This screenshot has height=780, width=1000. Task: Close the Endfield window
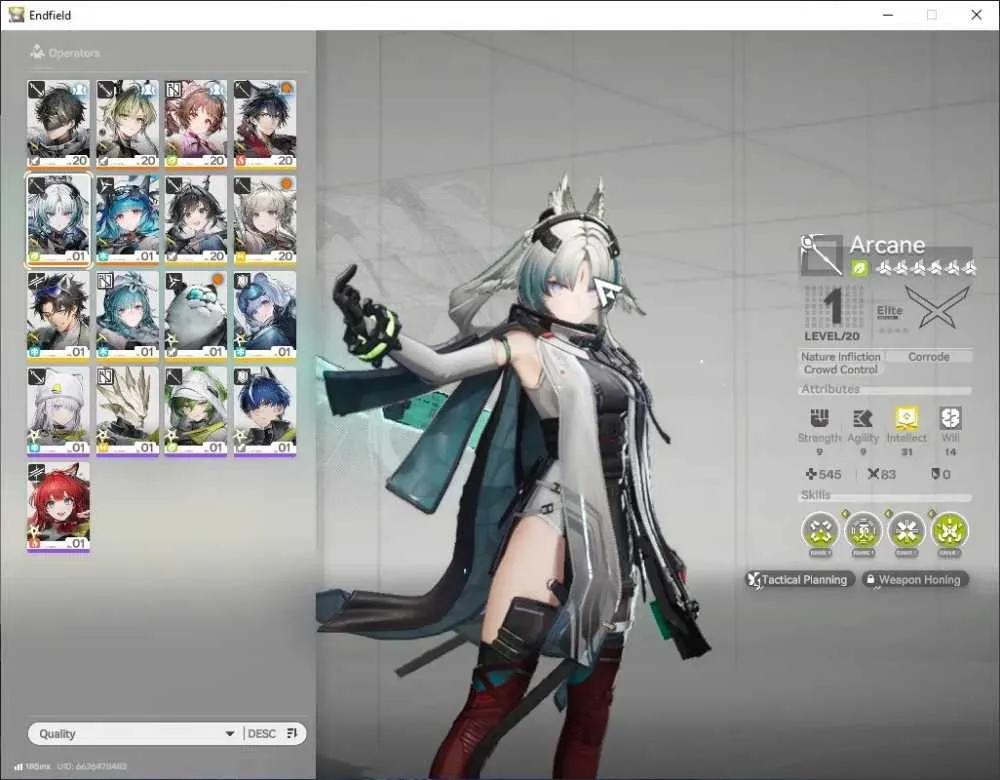coord(976,15)
